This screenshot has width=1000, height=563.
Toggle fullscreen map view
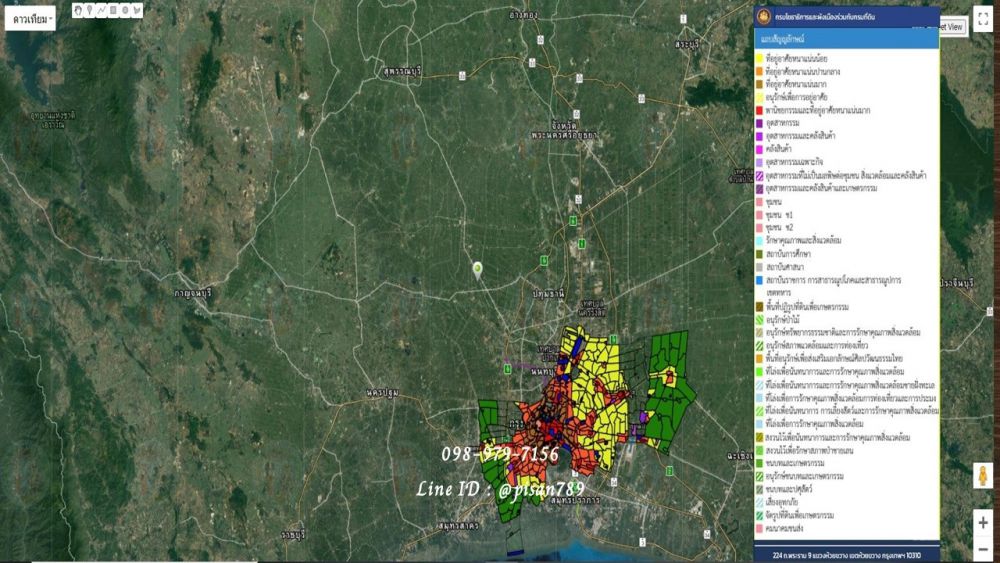click(x=982, y=20)
